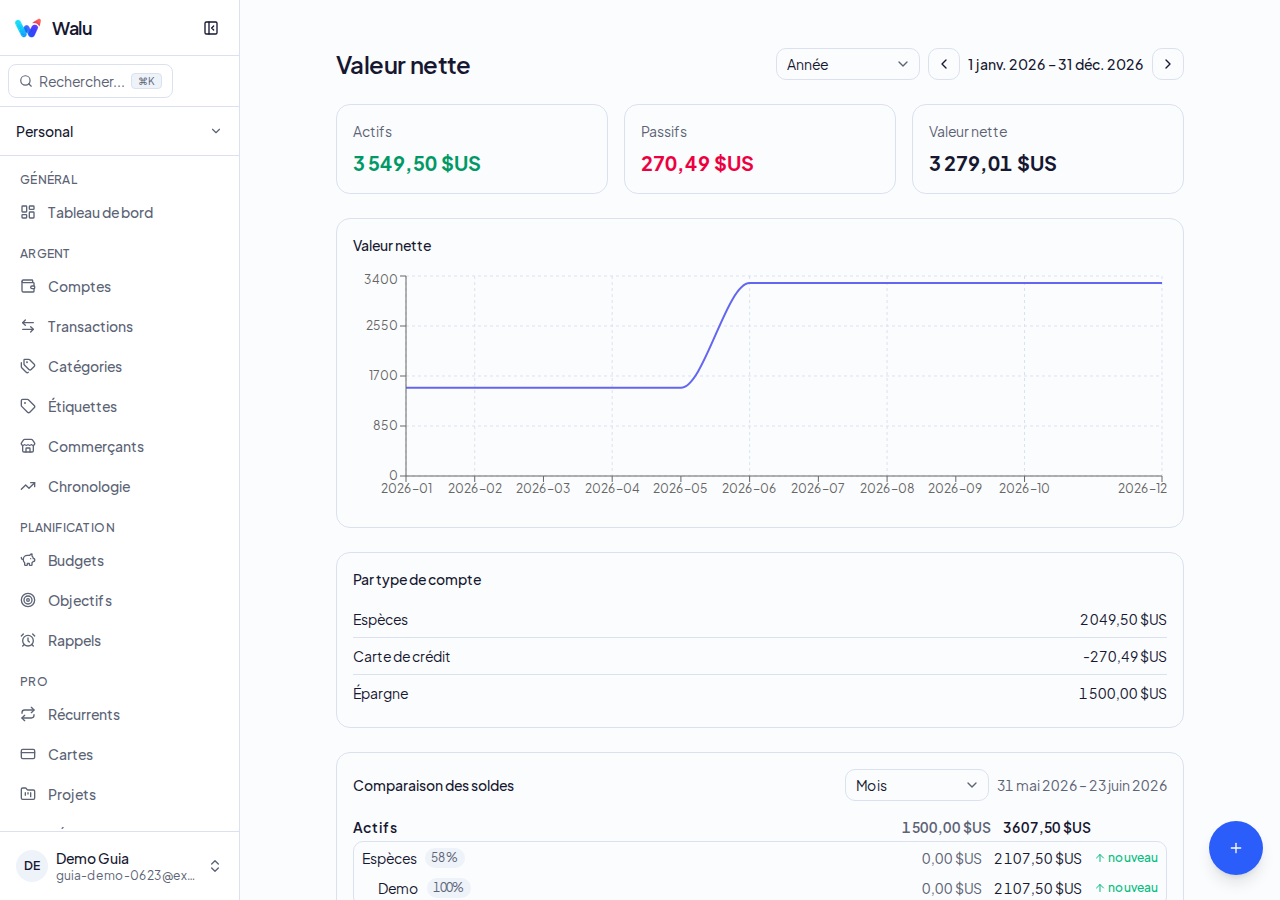Click the Walu logo icon
Image resolution: width=1280 pixels, height=900 pixels.
pos(28,28)
